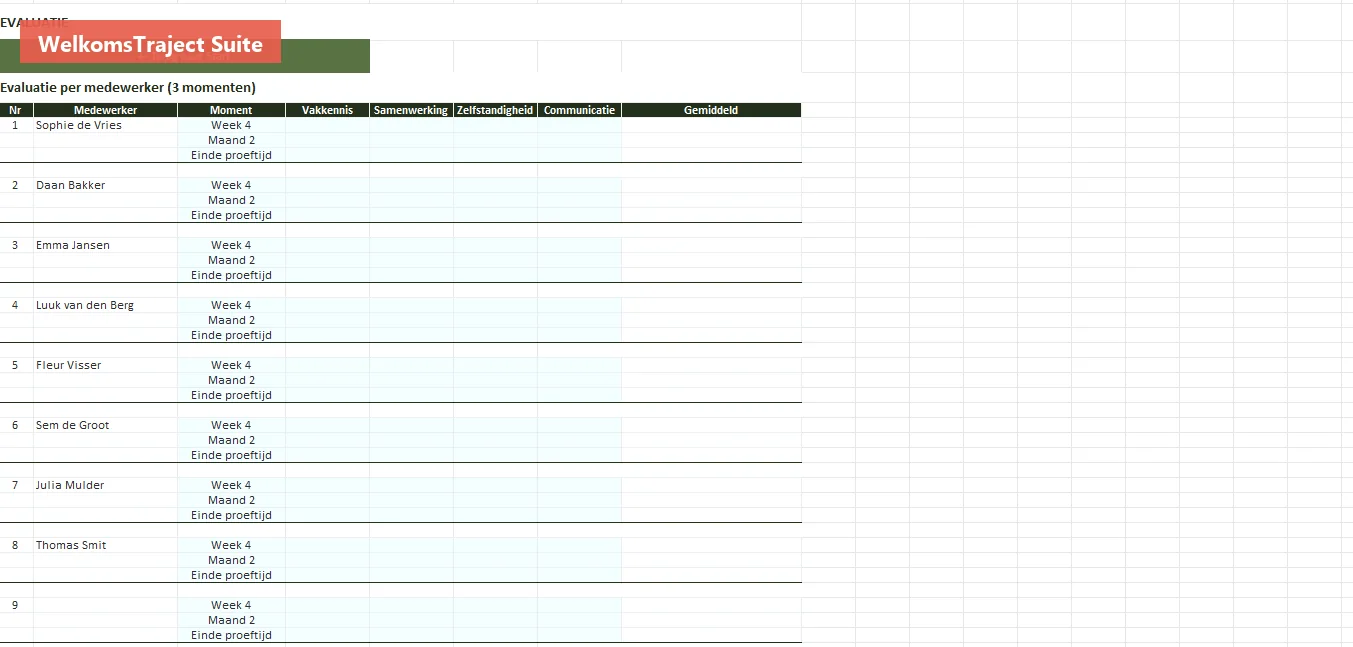Select 'Week 4' in Emma Jansen's row

[x=231, y=245]
